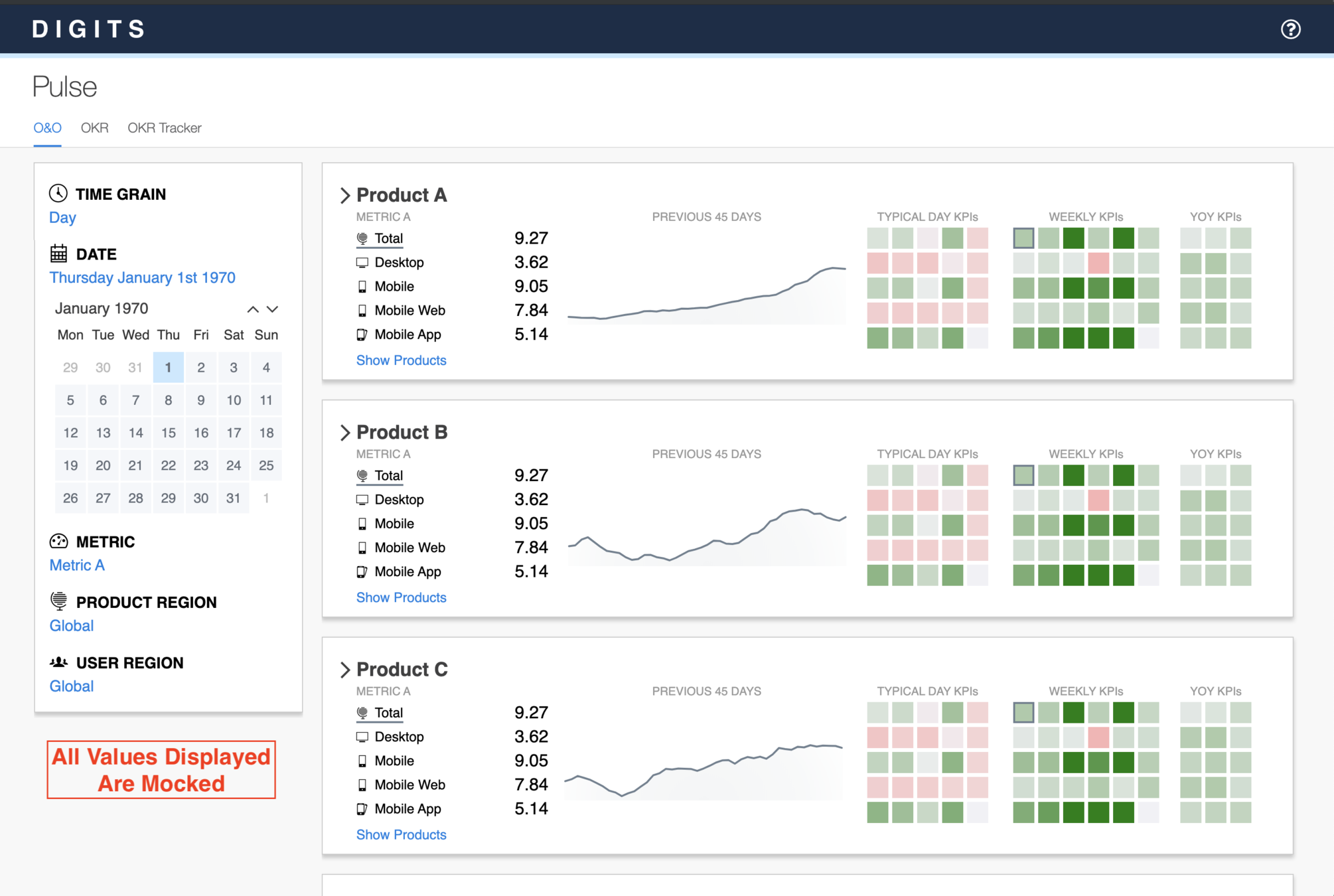The height and width of the screenshot is (896, 1334).
Task: Select January 15 in the calendar
Action: 168,433
